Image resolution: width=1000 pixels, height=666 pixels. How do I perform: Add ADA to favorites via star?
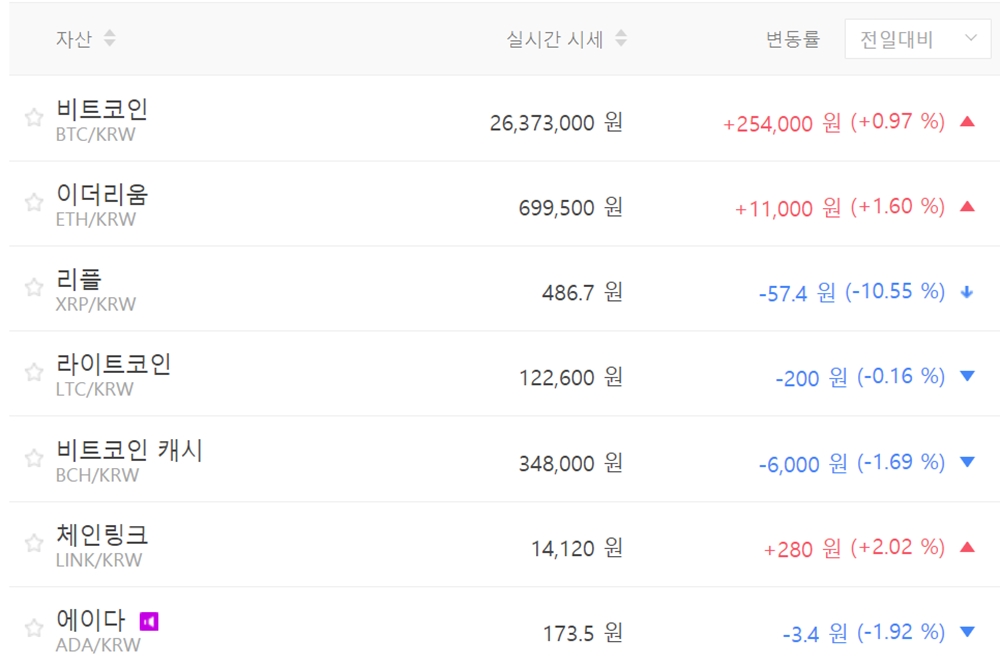(x=34, y=628)
